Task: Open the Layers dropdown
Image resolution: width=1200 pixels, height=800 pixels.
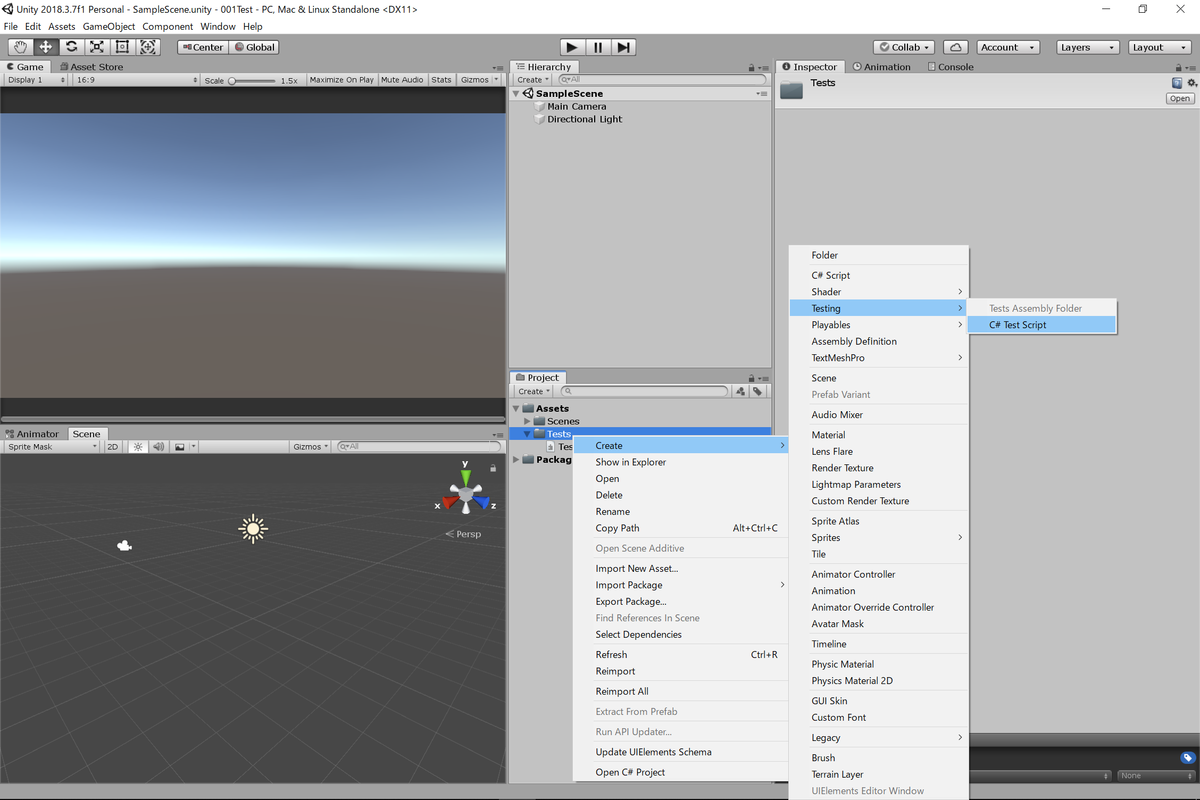Action: point(1088,47)
